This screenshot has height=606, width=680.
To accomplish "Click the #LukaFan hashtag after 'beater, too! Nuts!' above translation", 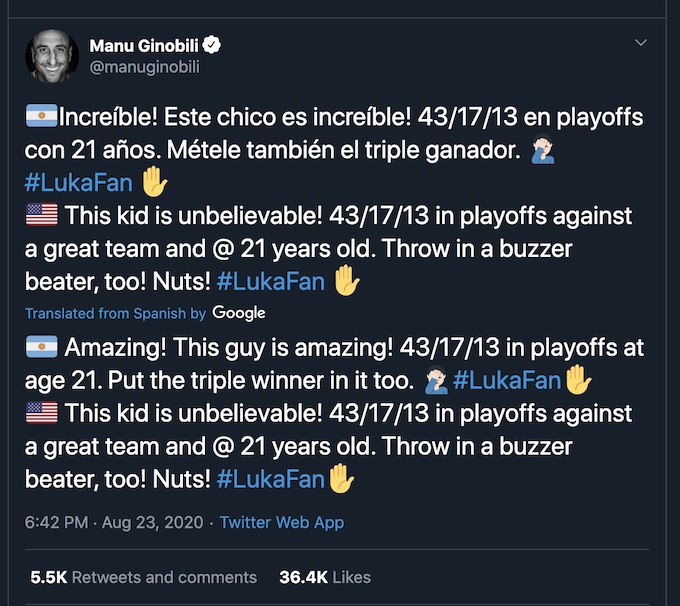I will [x=271, y=282].
